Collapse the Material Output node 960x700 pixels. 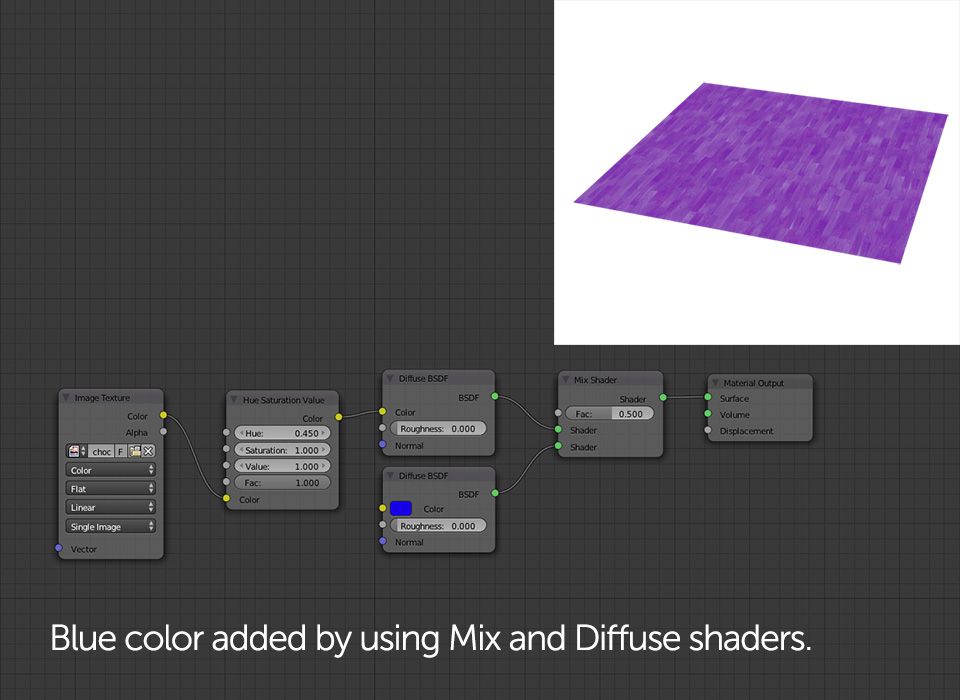click(715, 383)
